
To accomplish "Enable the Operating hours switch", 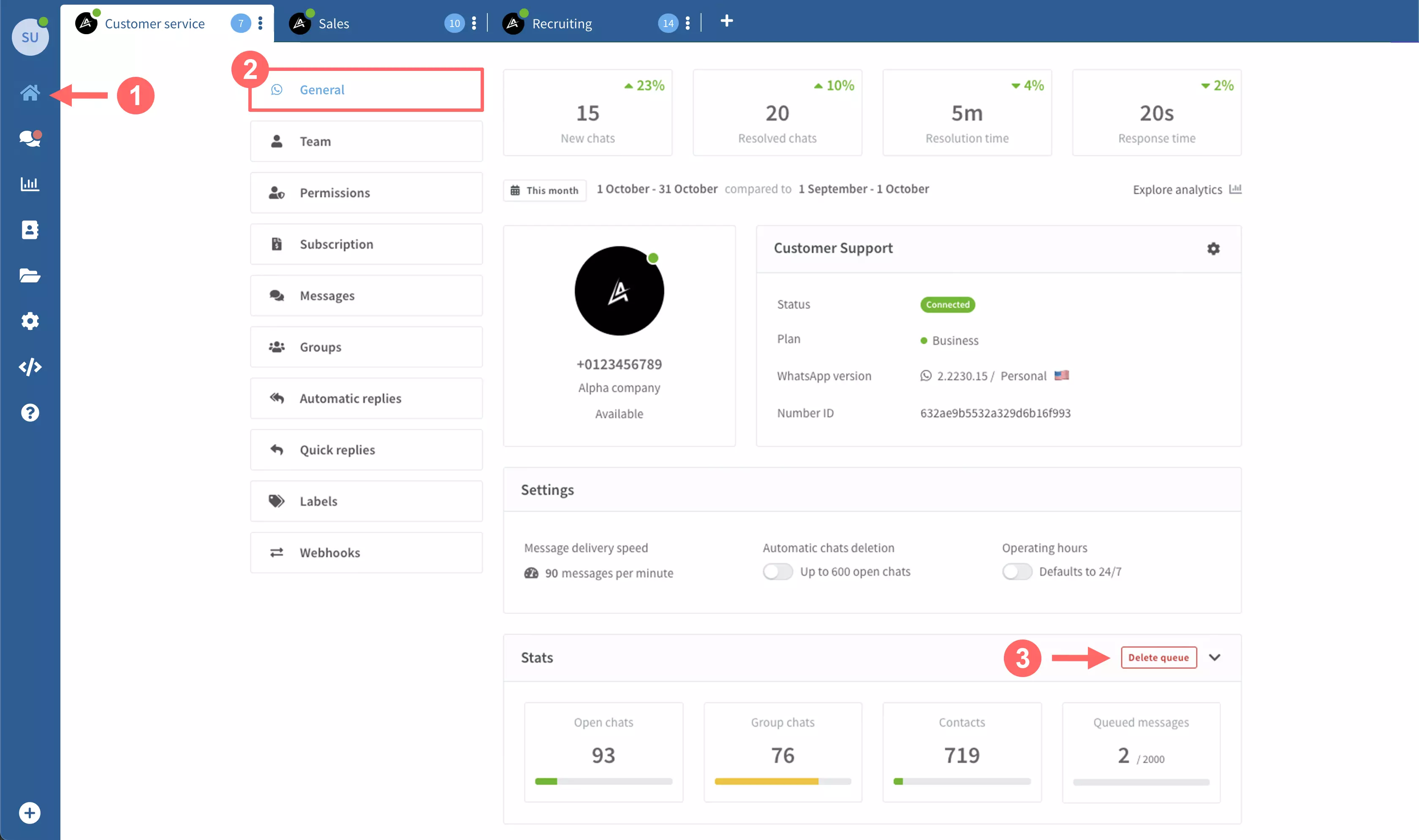I will pos(1017,572).
